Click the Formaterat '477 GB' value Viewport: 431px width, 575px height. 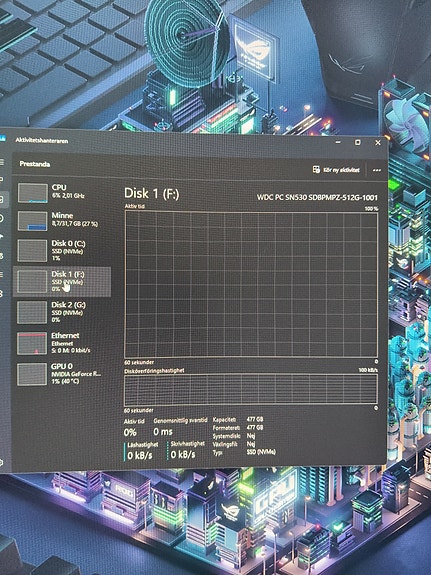255,428
